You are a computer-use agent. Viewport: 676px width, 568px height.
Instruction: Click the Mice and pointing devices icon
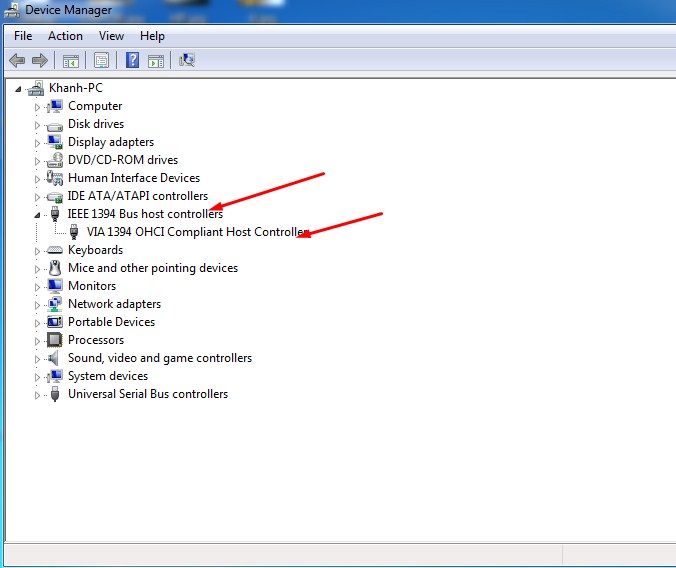click(55, 268)
